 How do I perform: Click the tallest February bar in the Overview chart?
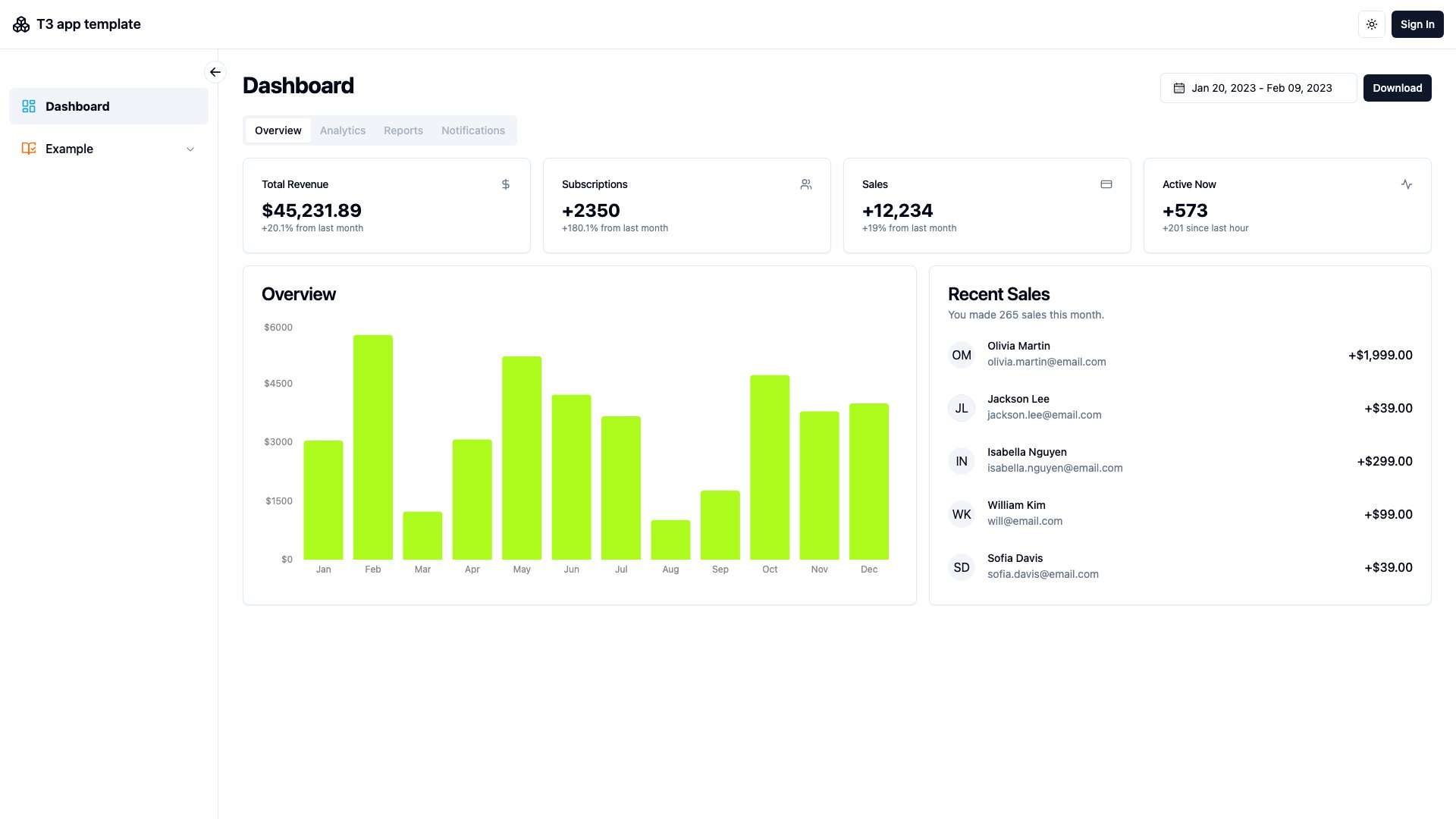(x=372, y=447)
